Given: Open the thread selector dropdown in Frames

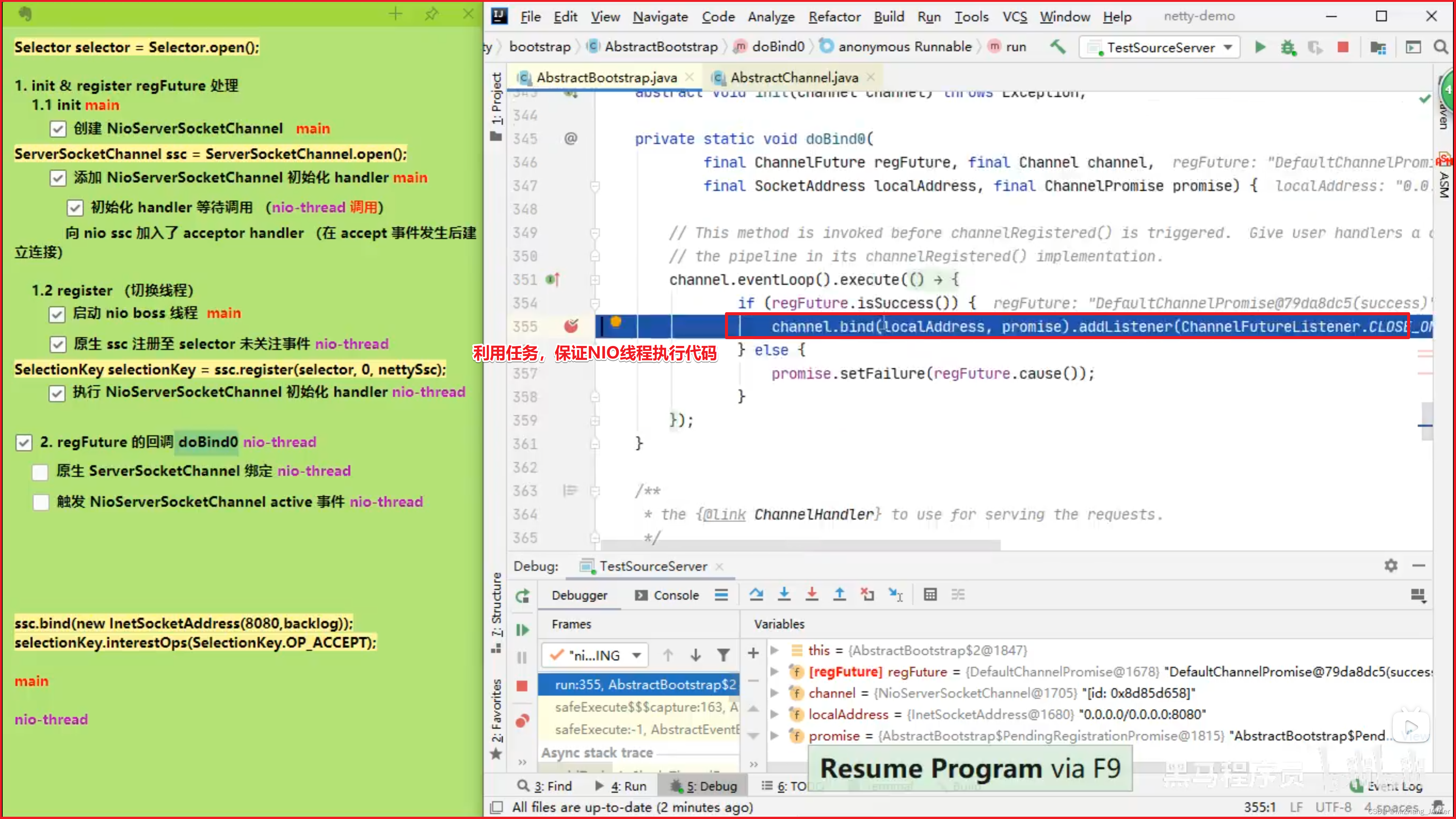Looking at the screenshot, I should (x=595, y=656).
